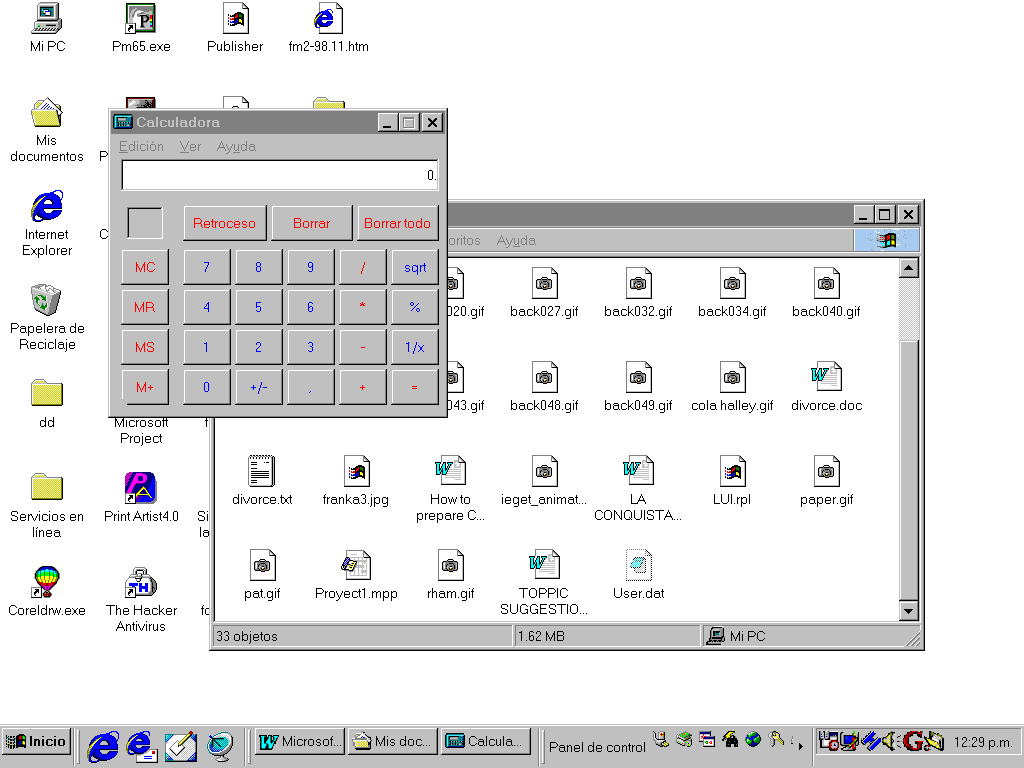Click folder window scroll down arrow
Viewport: 1024px width, 768px height.
point(908,611)
